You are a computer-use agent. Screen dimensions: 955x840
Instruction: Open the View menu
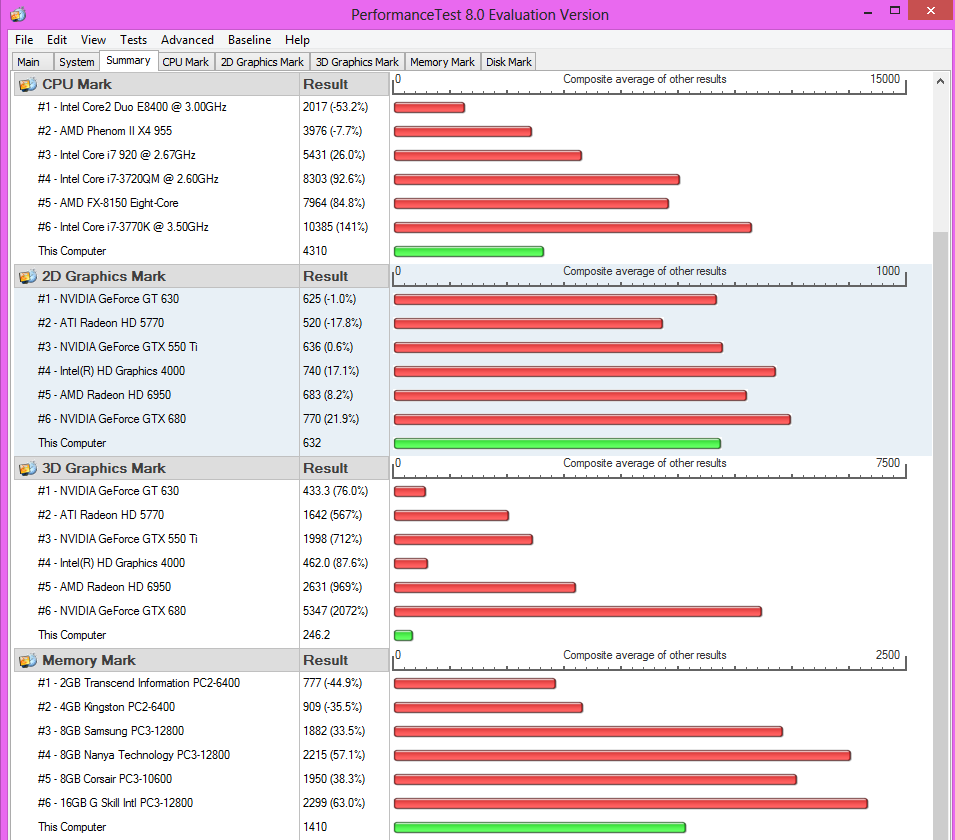coord(93,40)
